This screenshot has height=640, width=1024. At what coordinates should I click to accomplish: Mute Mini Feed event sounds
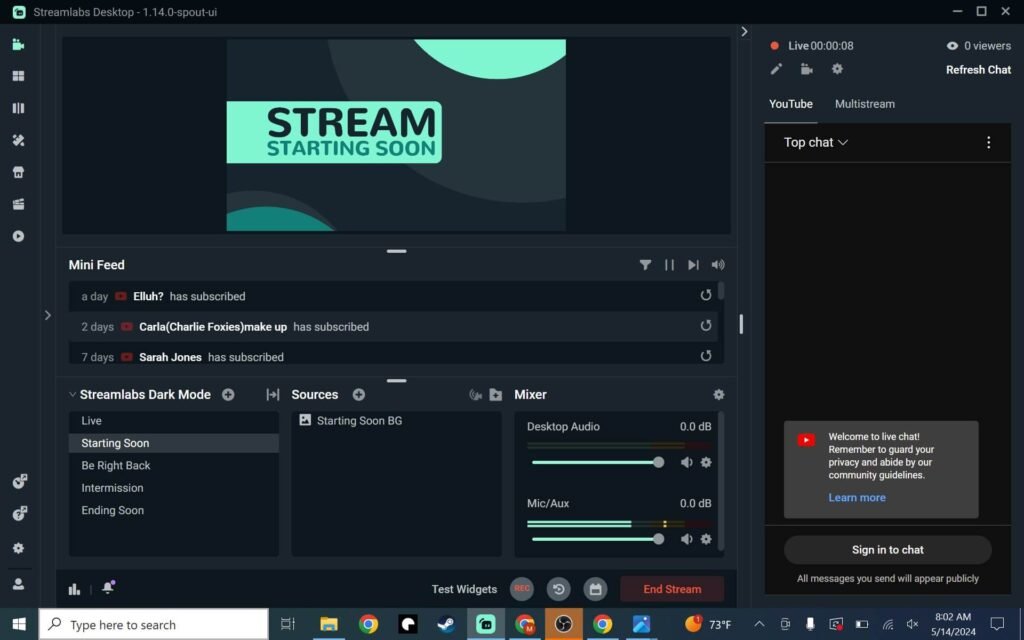pyautogui.click(x=718, y=265)
